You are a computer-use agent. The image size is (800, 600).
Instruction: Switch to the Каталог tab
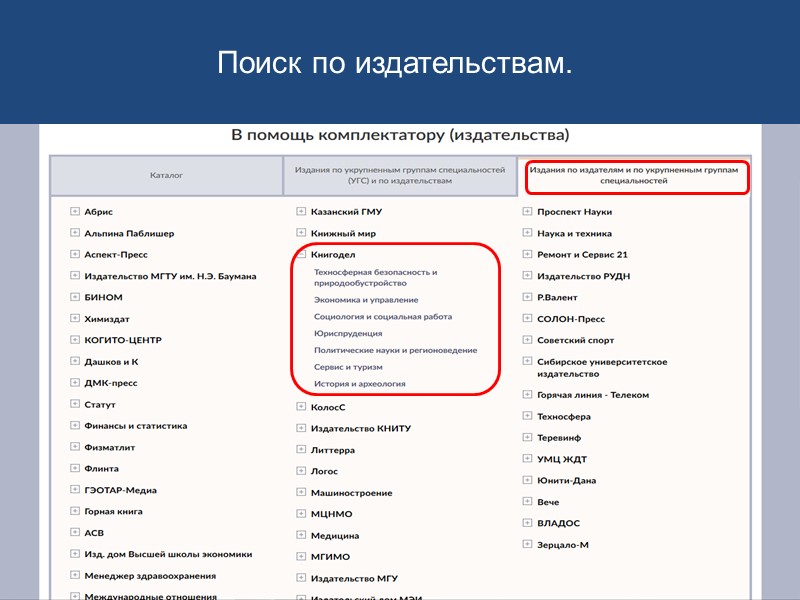(166, 175)
